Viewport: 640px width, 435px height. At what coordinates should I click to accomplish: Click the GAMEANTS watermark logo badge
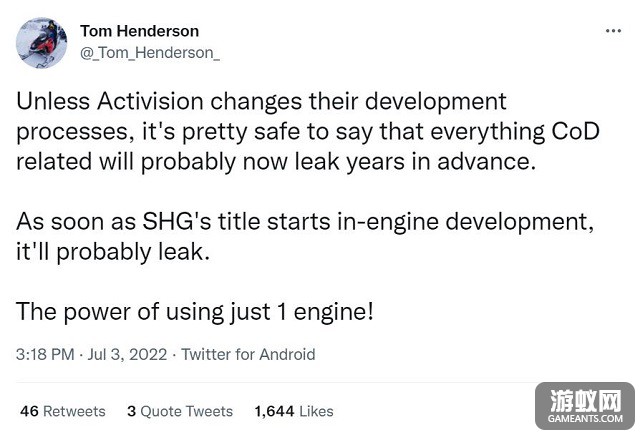pos(585,406)
